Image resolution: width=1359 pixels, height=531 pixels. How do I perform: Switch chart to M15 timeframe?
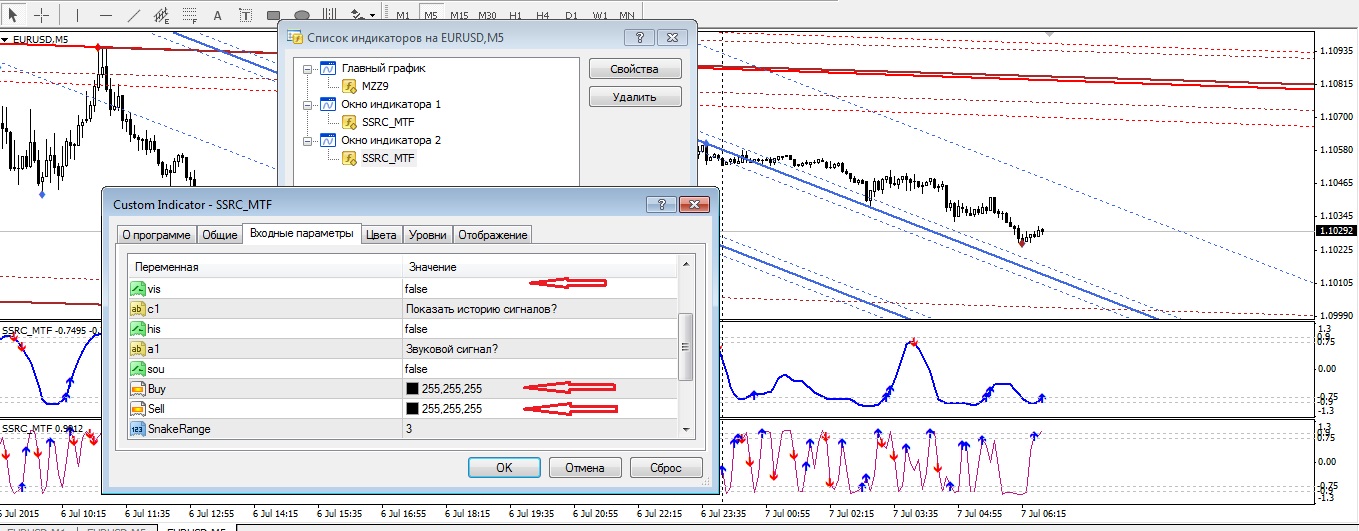[x=459, y=16]
